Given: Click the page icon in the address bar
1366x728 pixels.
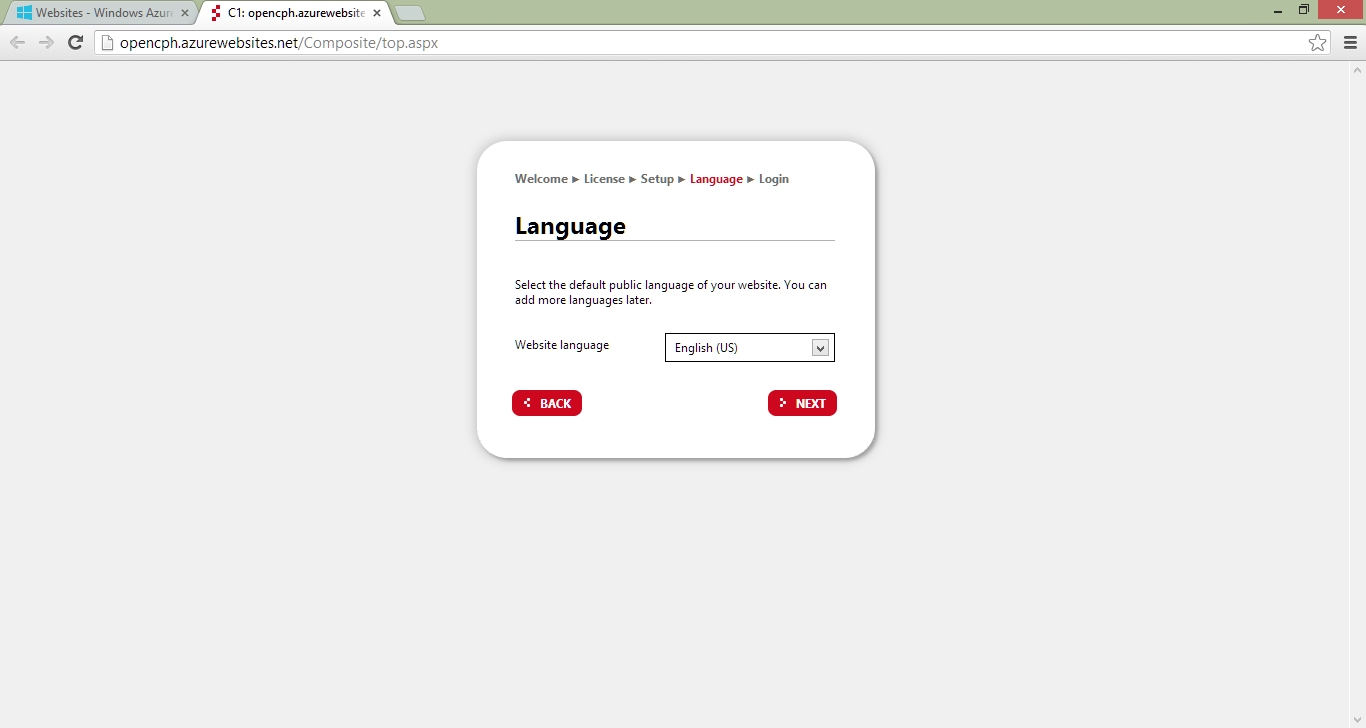Looking at the screenshot, I should pyautogui.click(x=108, y=43).
